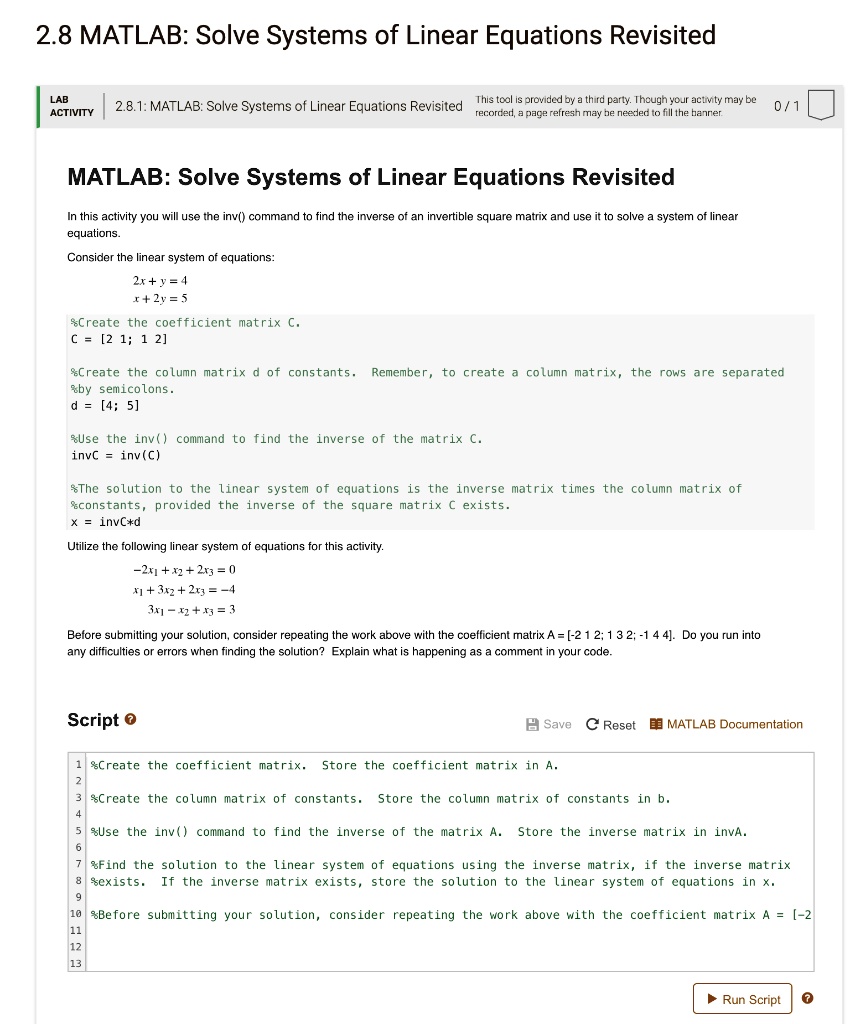This screenshot has width=850, height=1024.
Task: Select the equation 2x + y = 4
Action: [160, 281]
